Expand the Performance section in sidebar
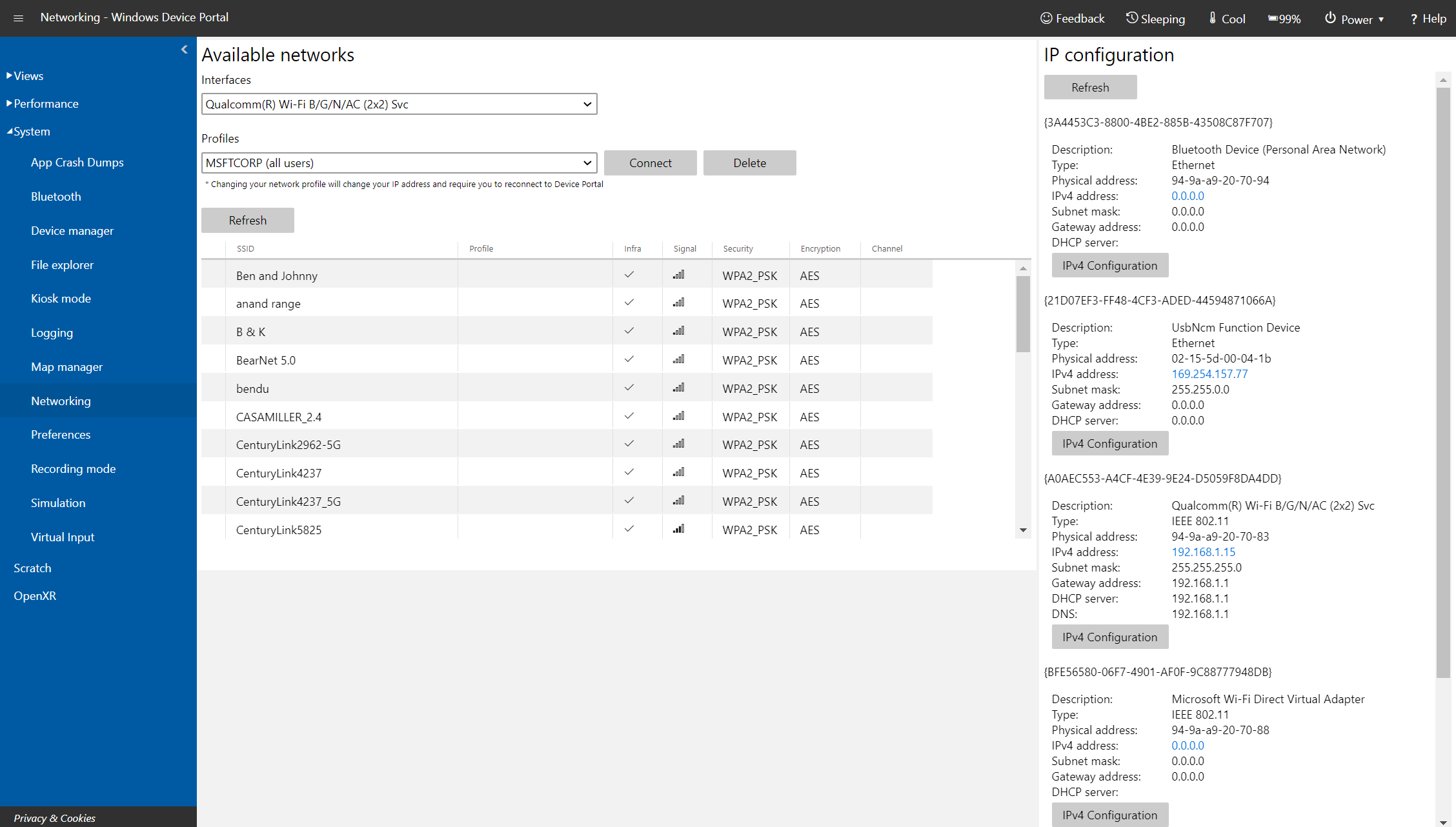This screenshot has height=827, width=1456. click(45, 103)
